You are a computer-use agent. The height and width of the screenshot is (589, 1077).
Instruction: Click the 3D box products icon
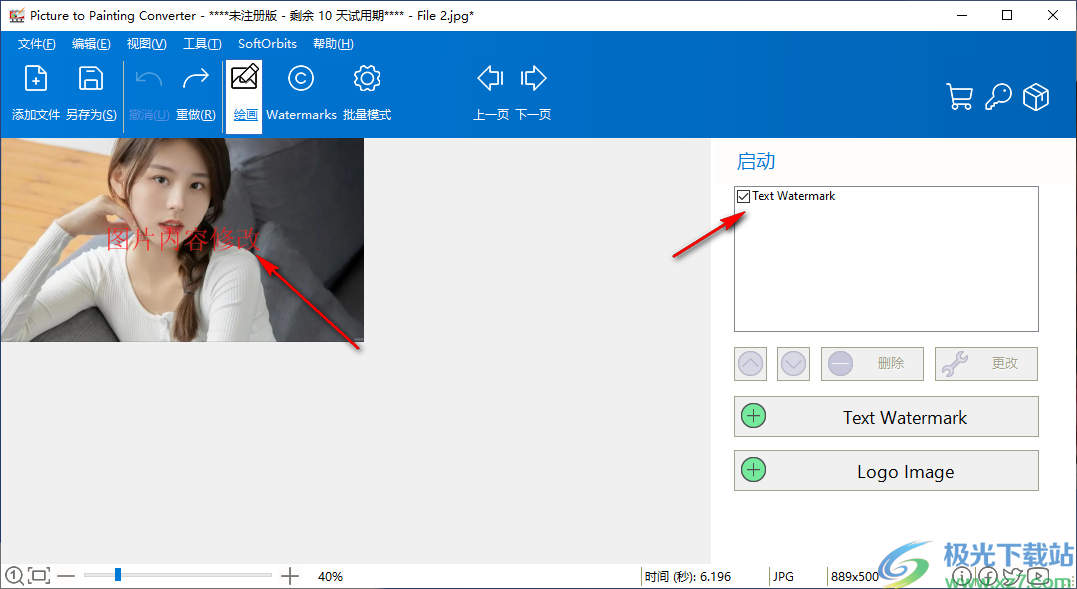(1036, 97)
